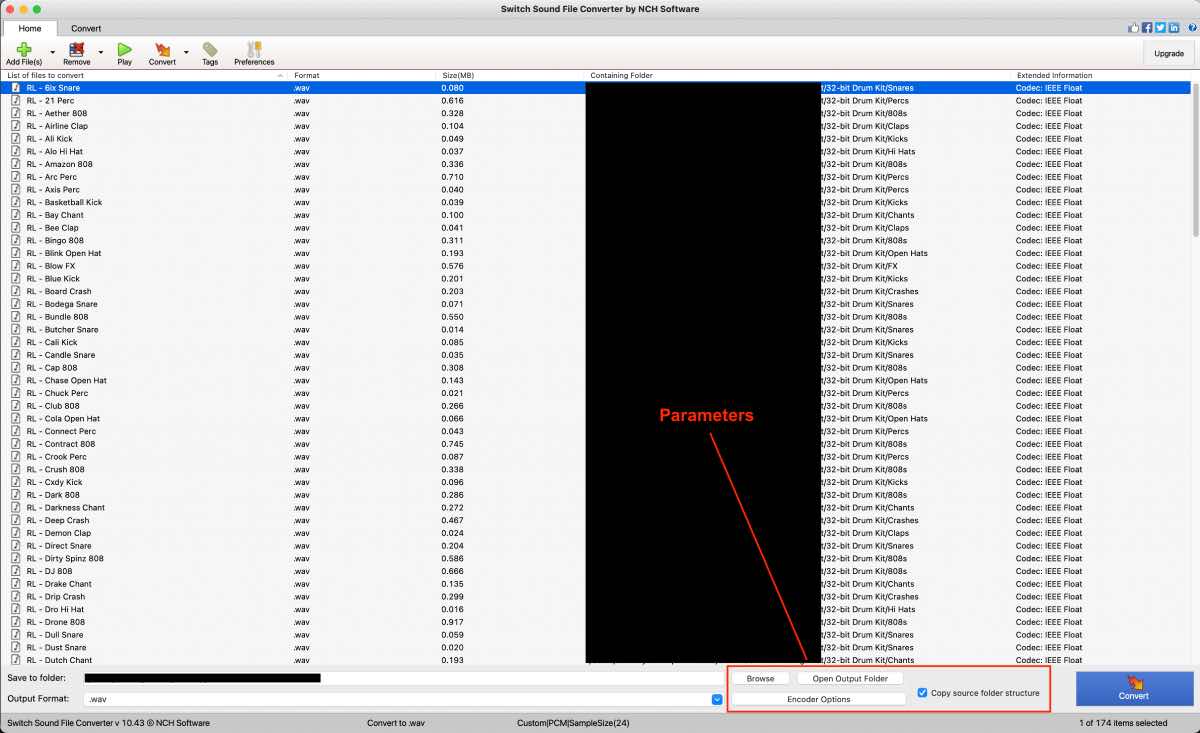The image size is (1200, 733).
Task: Click file icon beside RL - Alo Hi Hat
Action: [x=15, y=151]
